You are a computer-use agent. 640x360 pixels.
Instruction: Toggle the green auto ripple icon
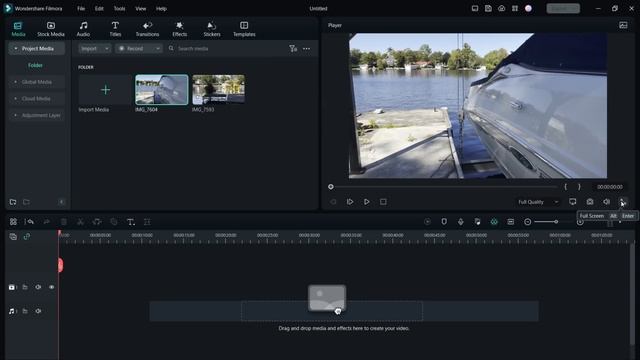pyautogui.click(x=494, y=222)
